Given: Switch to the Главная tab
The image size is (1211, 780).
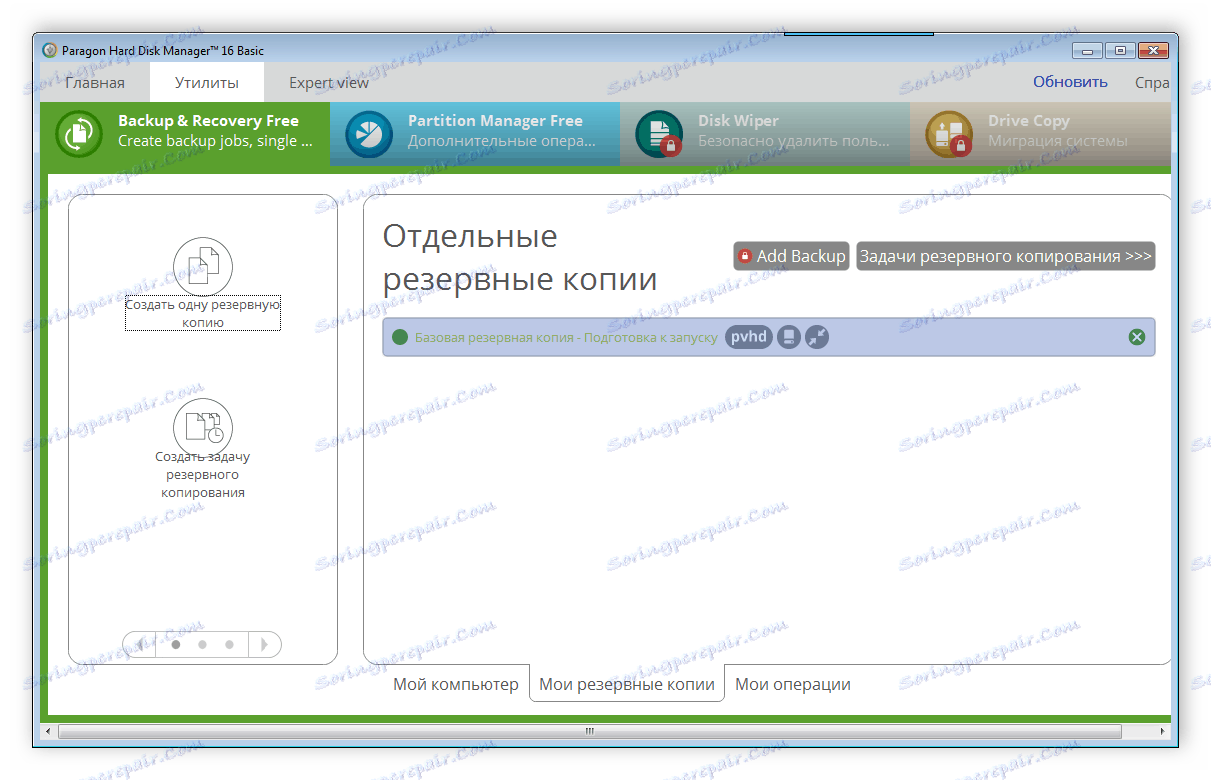Looking at the screenshot, I should coord(95,83).
